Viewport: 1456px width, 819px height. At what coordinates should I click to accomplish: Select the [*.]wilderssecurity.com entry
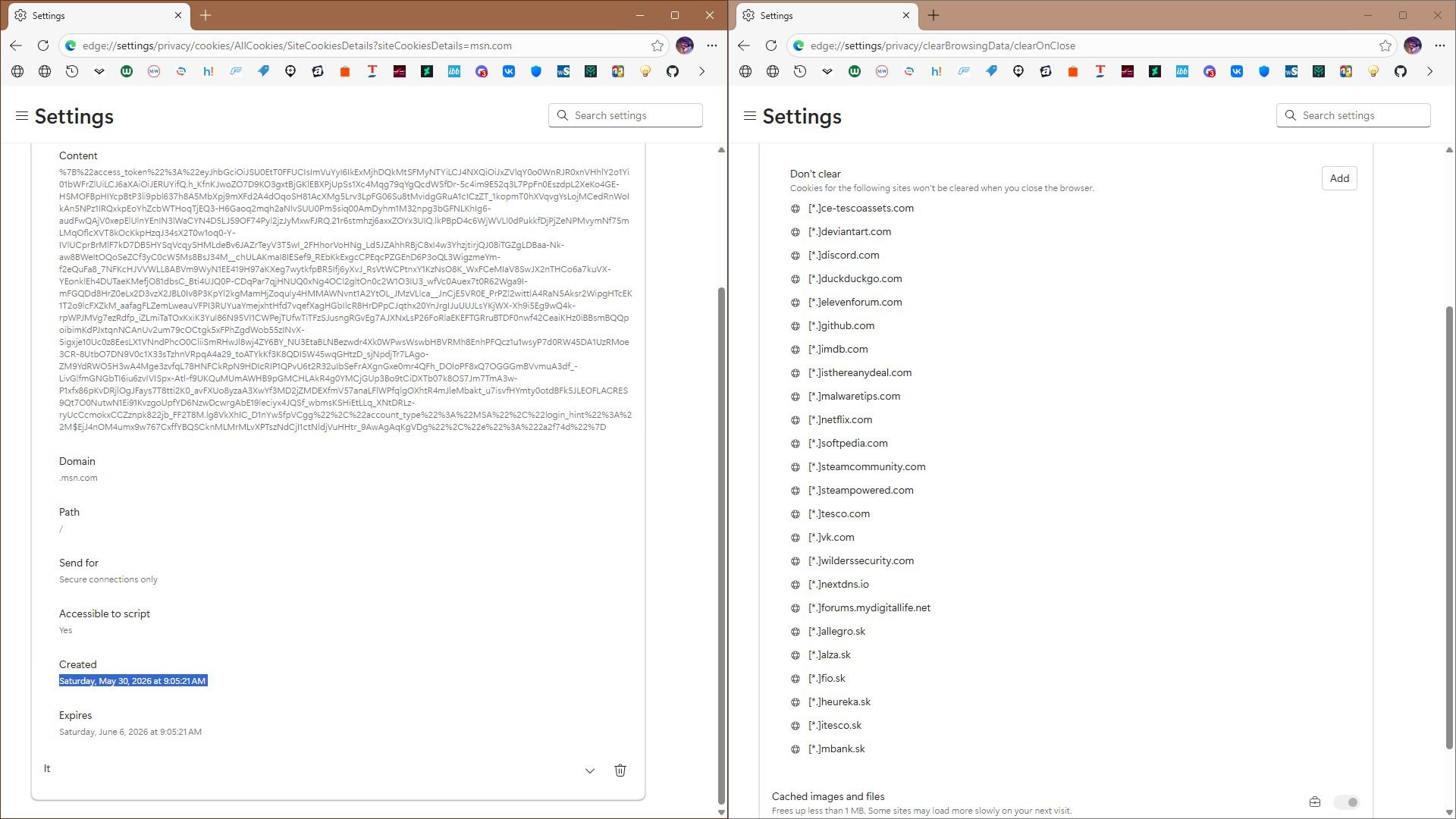pyautogui.click(x=861, y=561)
